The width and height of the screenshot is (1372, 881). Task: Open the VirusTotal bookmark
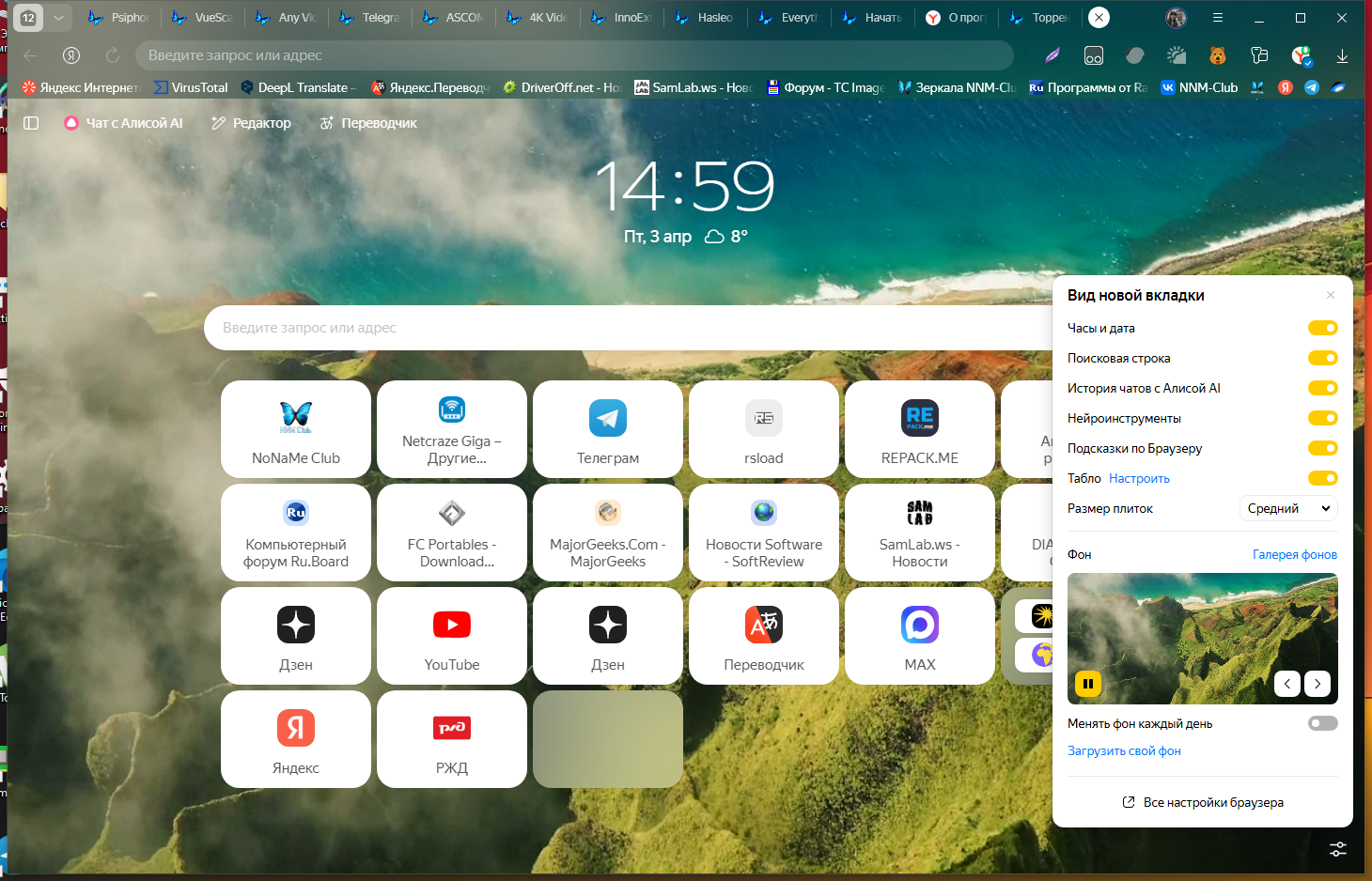click(191, 87)
